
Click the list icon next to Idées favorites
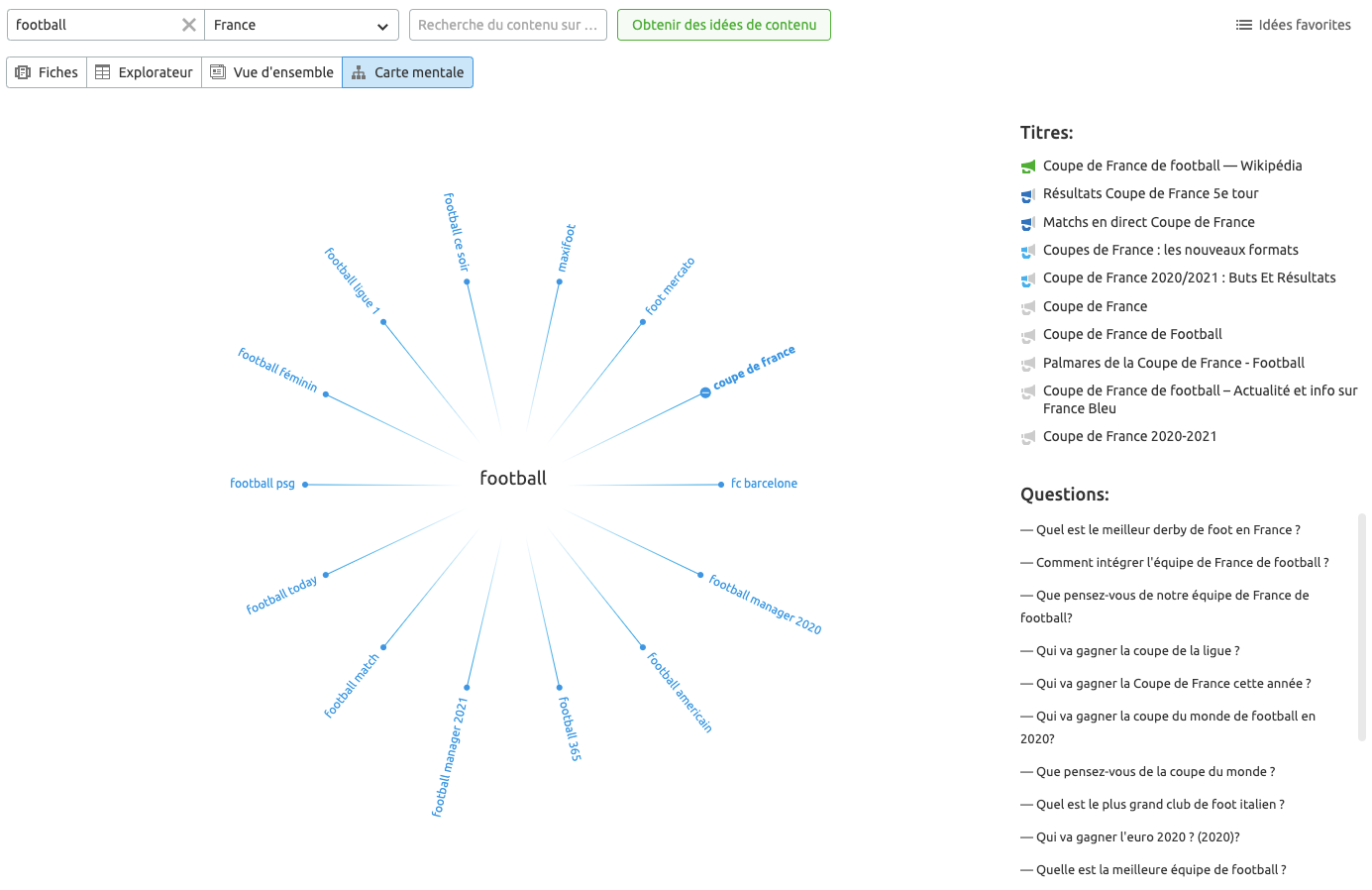[x=1244, y=25]
